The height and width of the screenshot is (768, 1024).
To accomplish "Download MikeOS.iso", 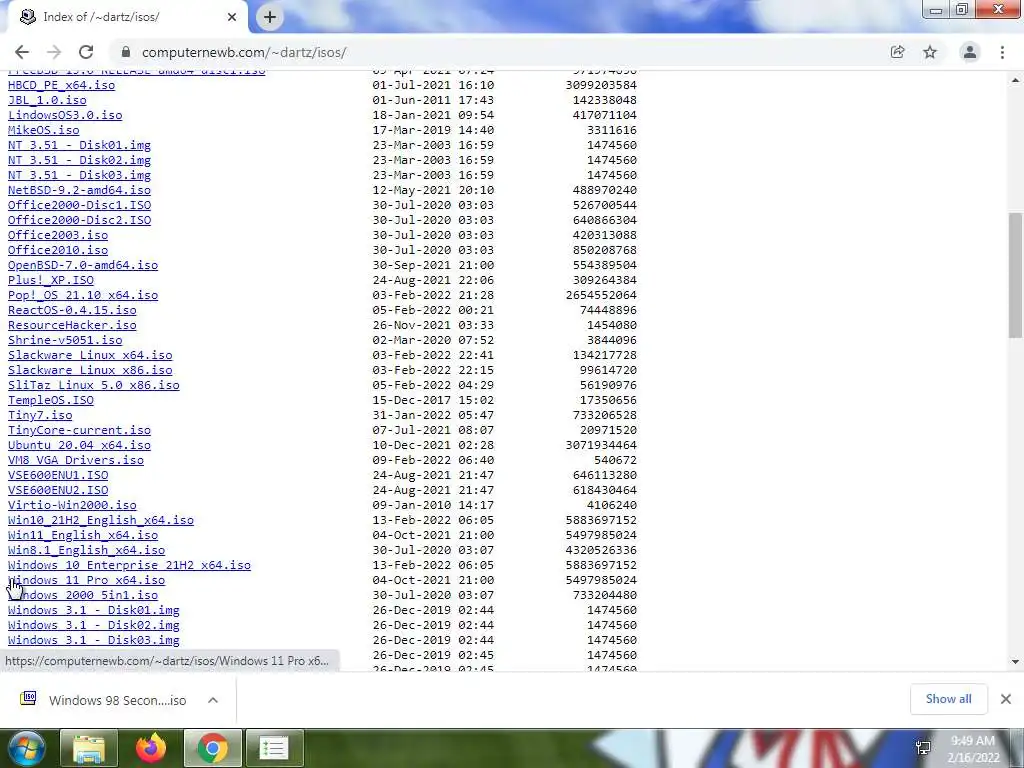I will pos(44,130).
